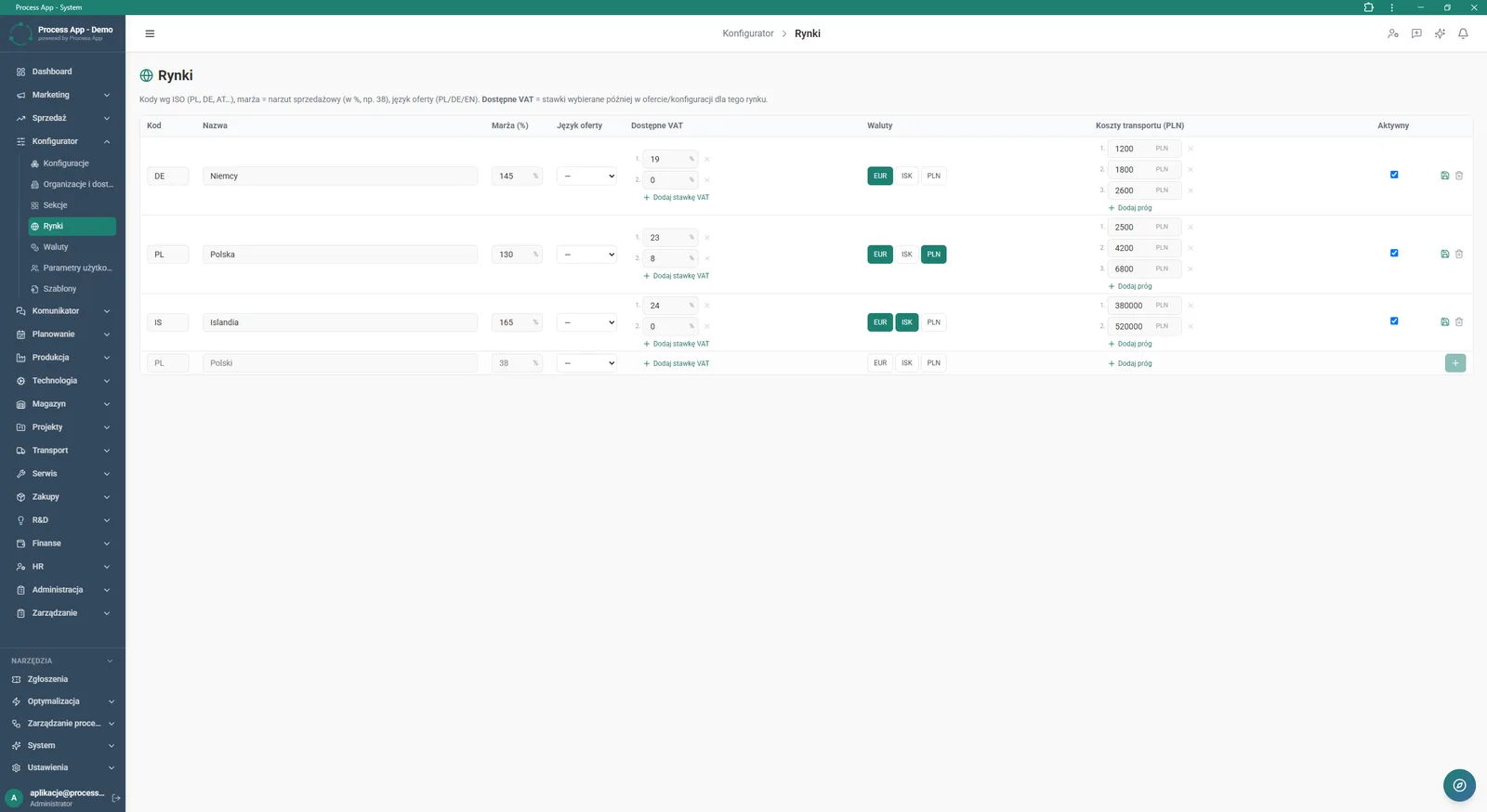
Task: Open the offer language dropdown for Polska
Action: pos(586,255)
